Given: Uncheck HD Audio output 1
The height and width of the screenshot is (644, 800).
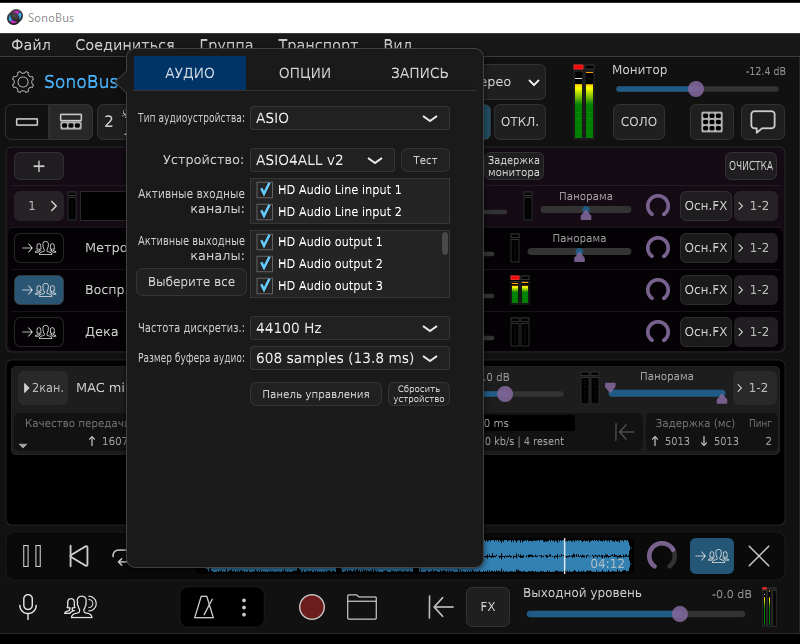Looking at the screenshot, I should (x=264, y=241).
